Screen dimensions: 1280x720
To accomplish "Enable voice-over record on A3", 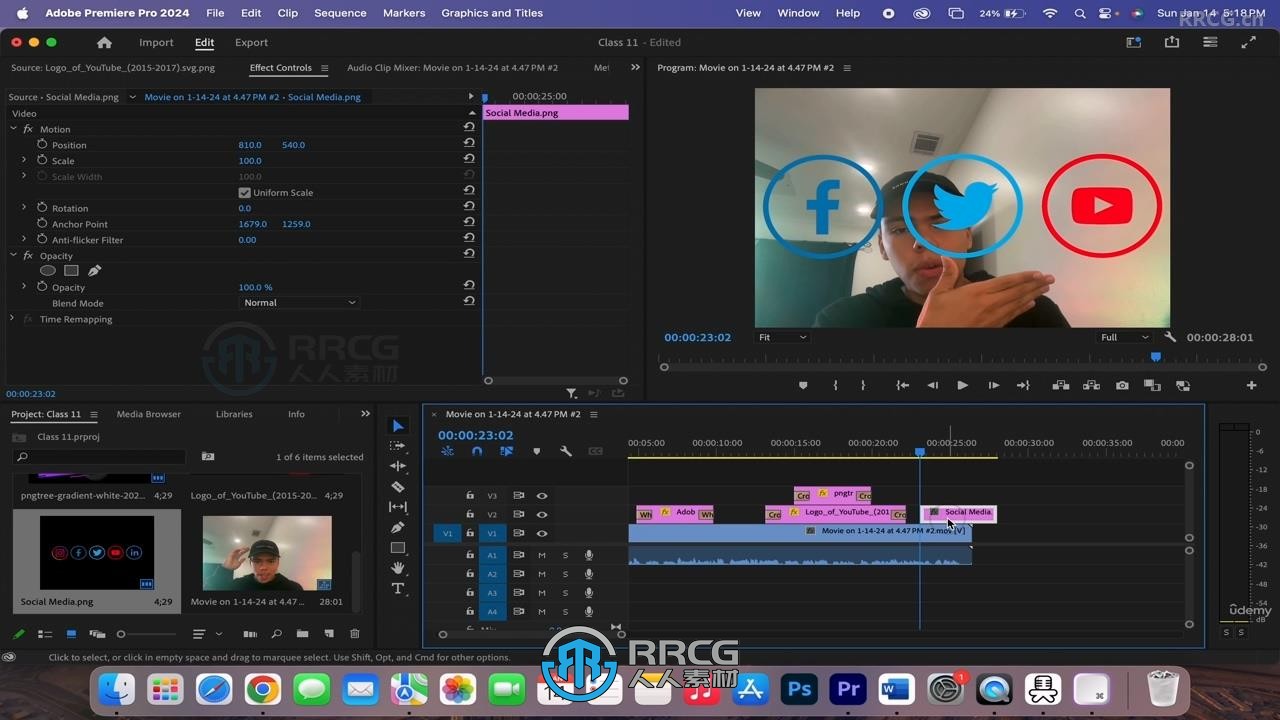I will tap(589, 594).
